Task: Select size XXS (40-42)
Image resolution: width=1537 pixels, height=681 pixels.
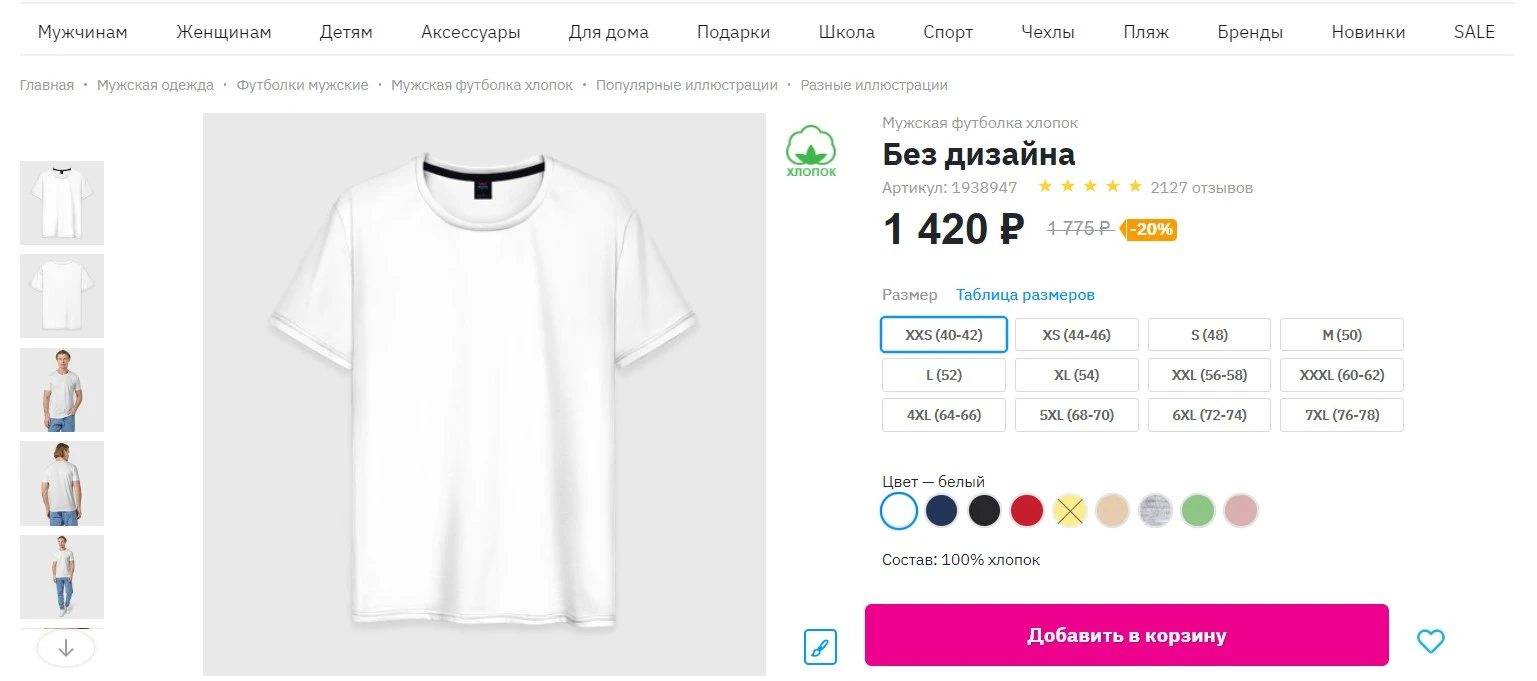Action: point(944,335)
